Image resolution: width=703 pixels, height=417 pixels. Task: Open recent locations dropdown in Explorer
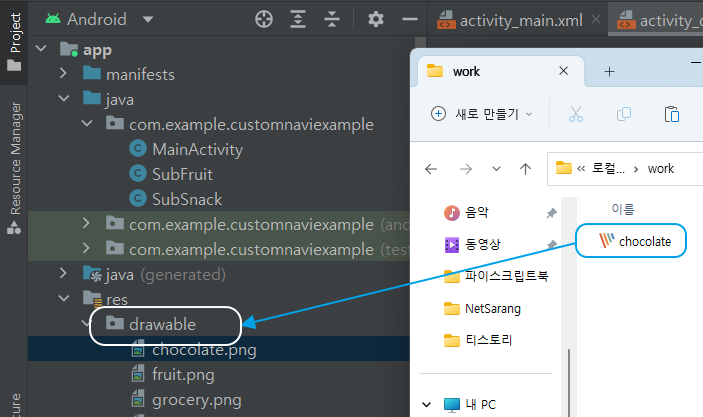click(x=496, y=169)
